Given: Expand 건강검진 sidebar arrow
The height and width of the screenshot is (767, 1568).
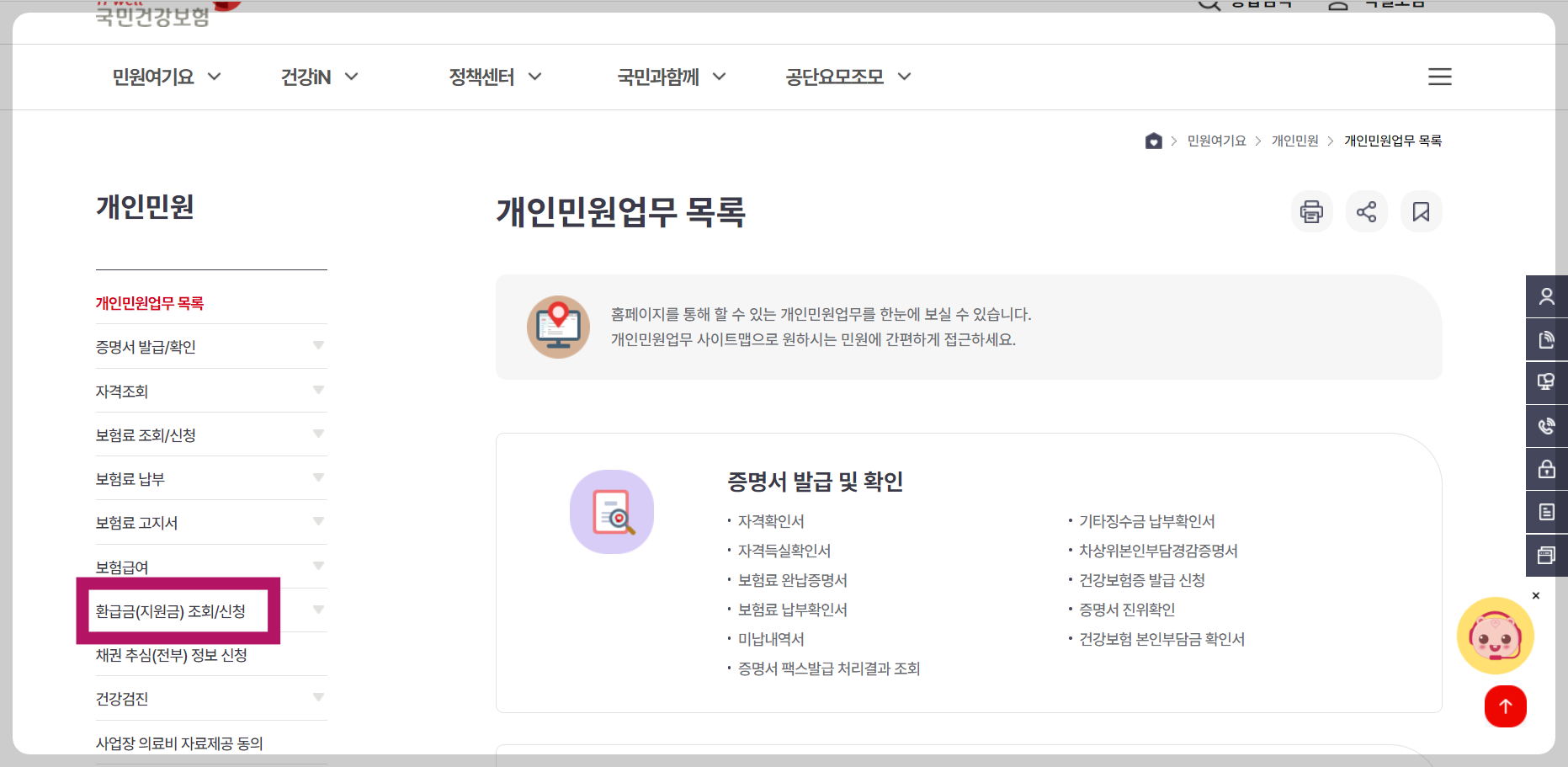Looking at the screenshot, I should 318,697.
